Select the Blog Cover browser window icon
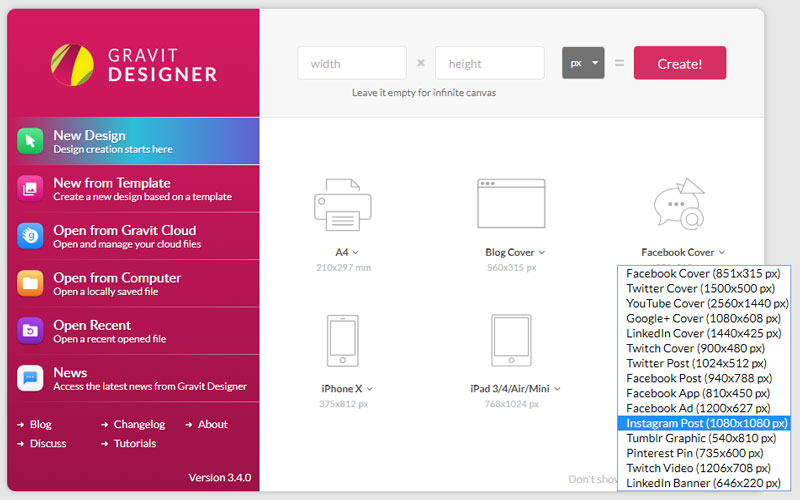Screen dimensions: 800x500 click(x=511, y=203)
